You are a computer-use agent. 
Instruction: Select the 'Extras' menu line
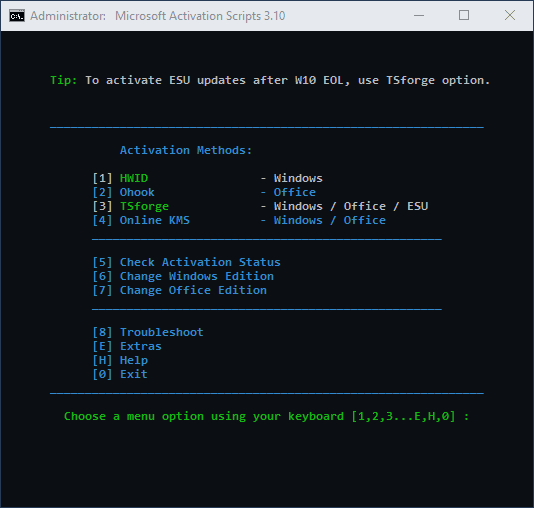click(x=141, y=346)
